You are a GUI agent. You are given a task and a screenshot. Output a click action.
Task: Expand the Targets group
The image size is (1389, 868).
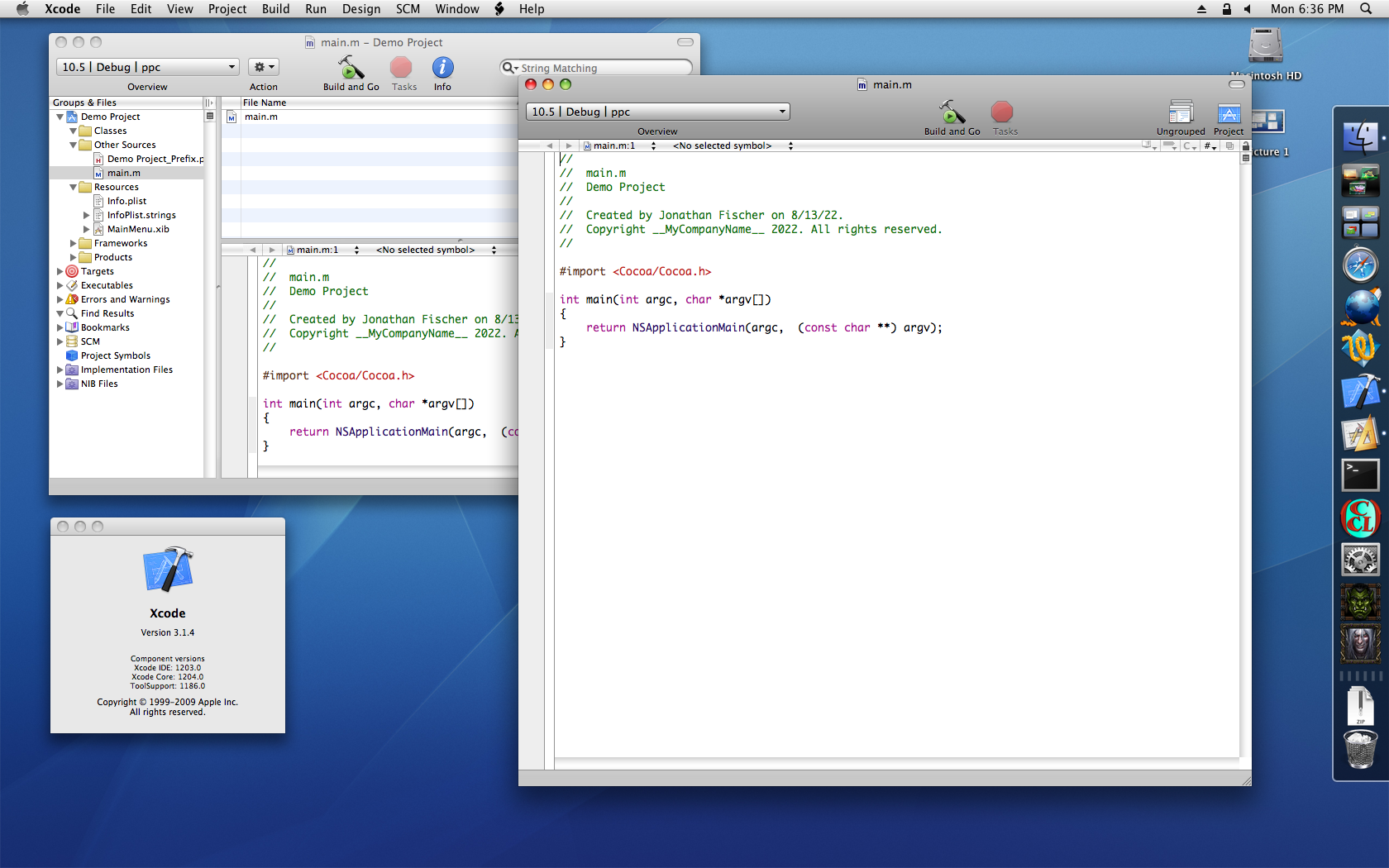pyautogui.click(x=60, y=271)
